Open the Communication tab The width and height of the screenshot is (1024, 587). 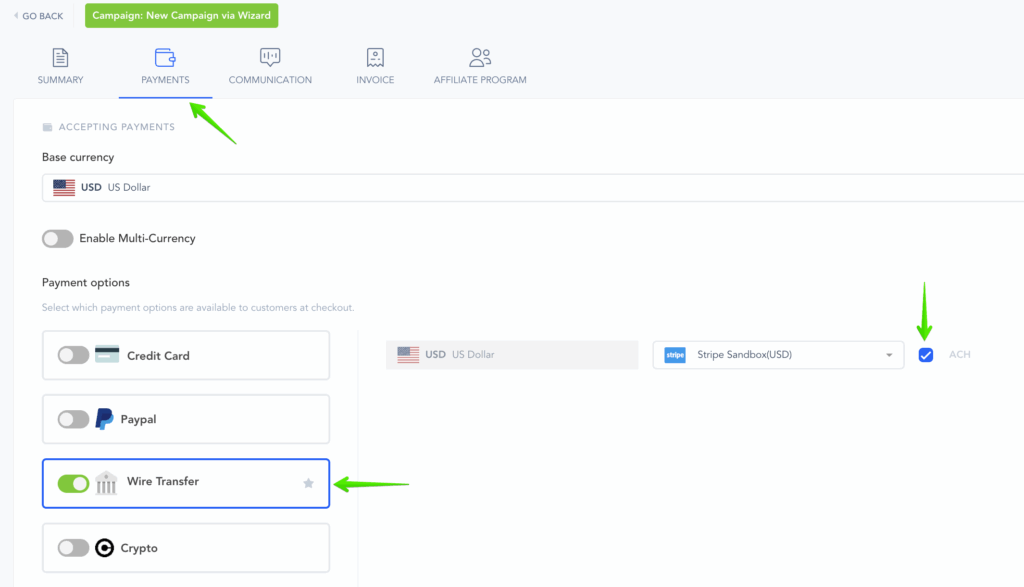click(x=270, y=66)
